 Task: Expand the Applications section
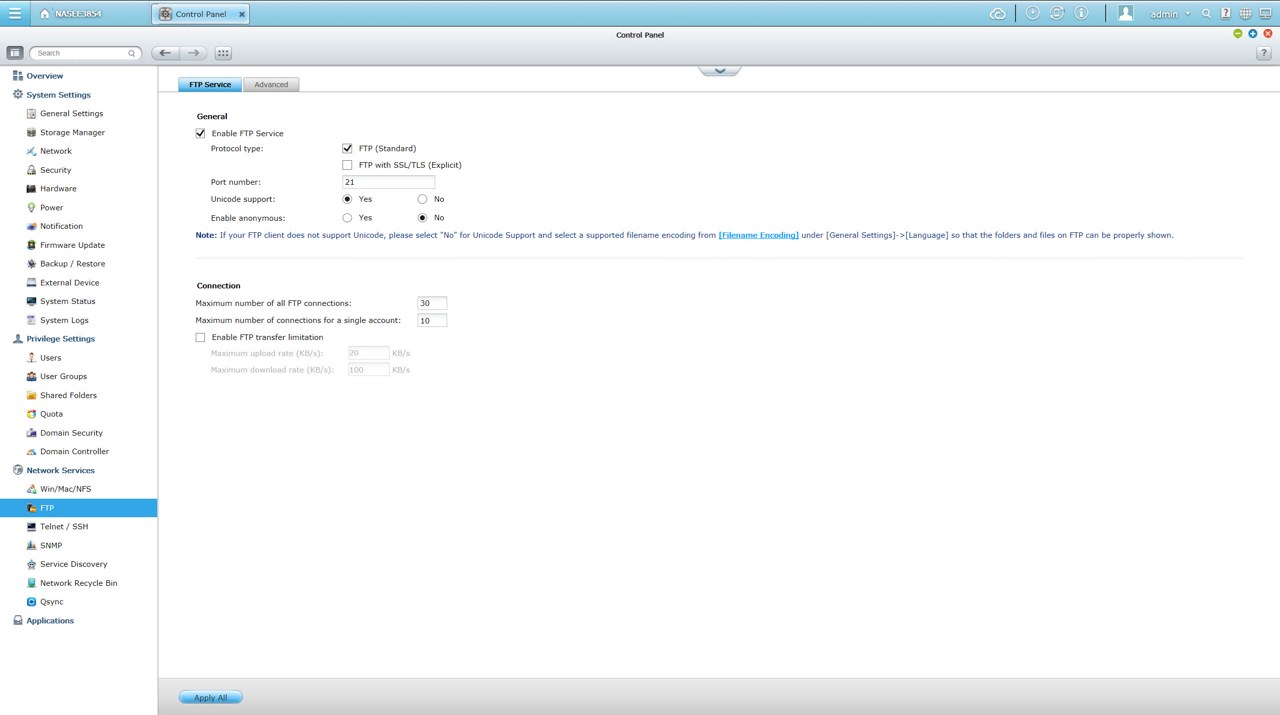click(50, 621)
